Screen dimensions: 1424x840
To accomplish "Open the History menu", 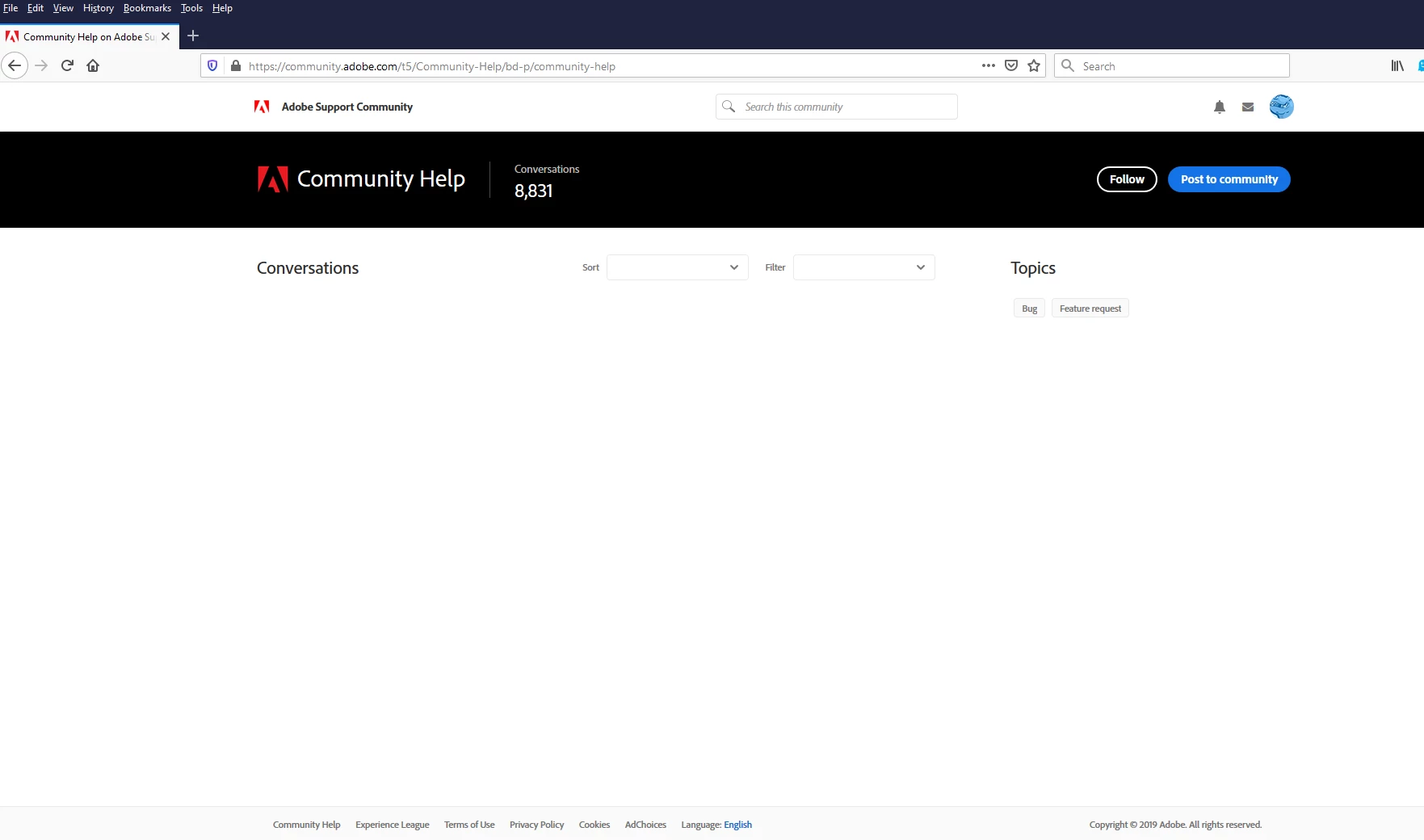I will 99,8.
